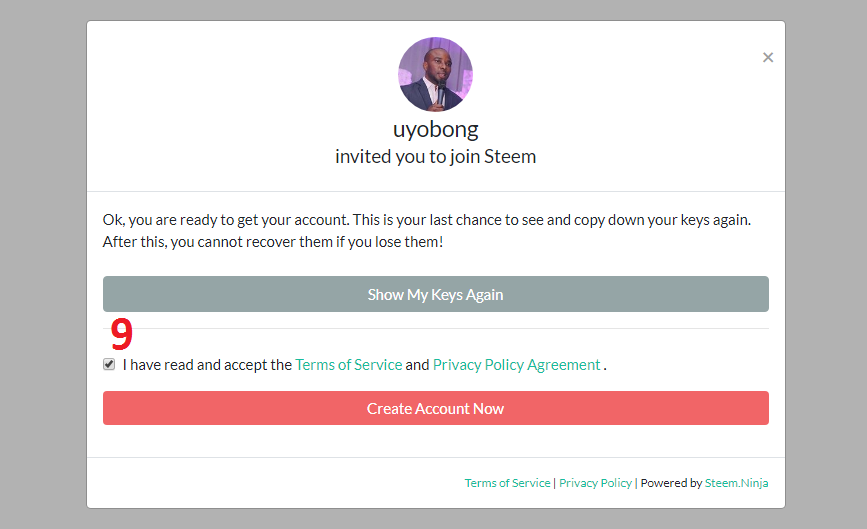Open footer Terms of Service link
The image size is (867, 529).
(507, 483)
